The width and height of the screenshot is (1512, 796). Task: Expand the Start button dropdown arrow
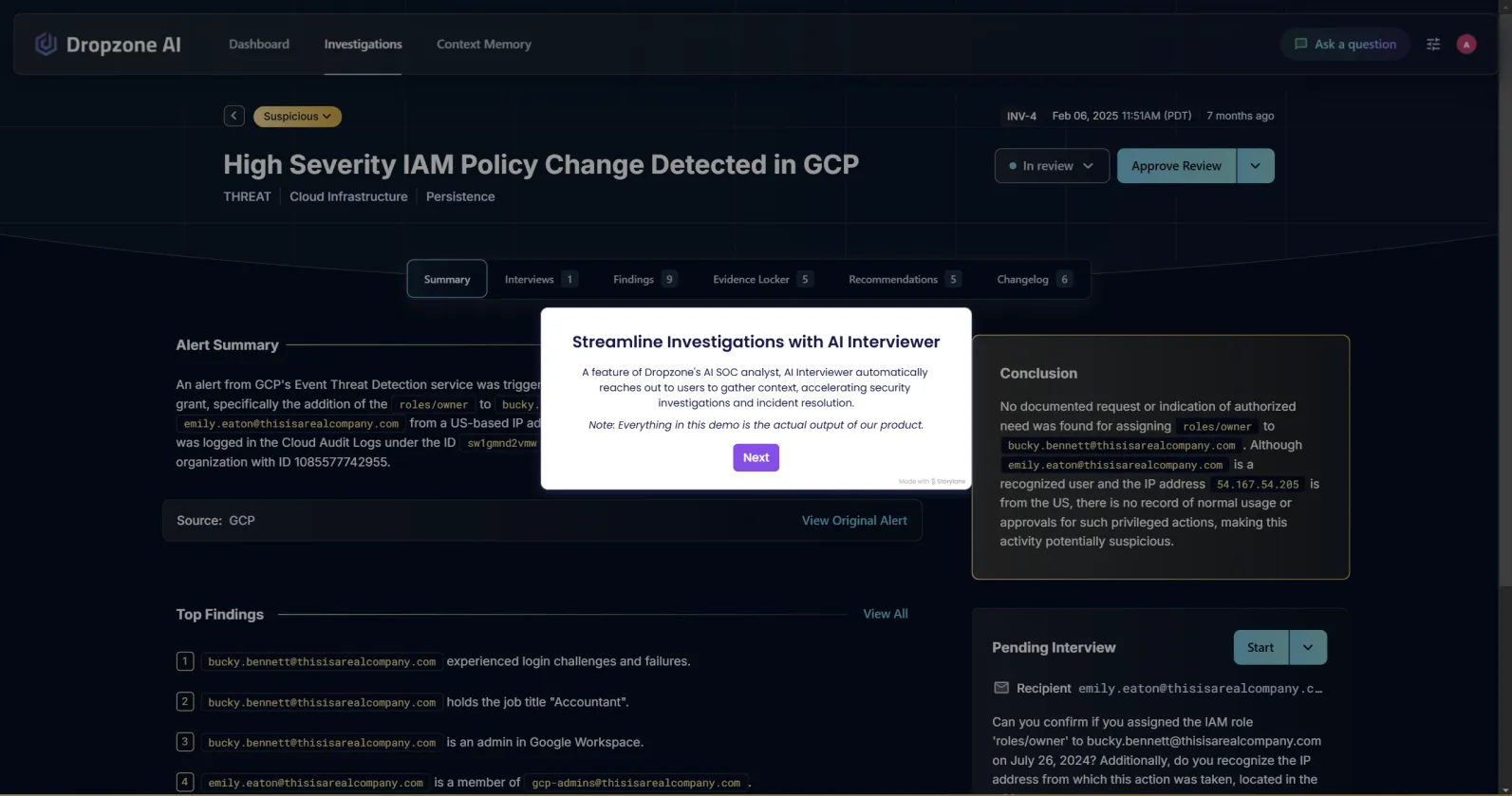[x=1308, y=648]
